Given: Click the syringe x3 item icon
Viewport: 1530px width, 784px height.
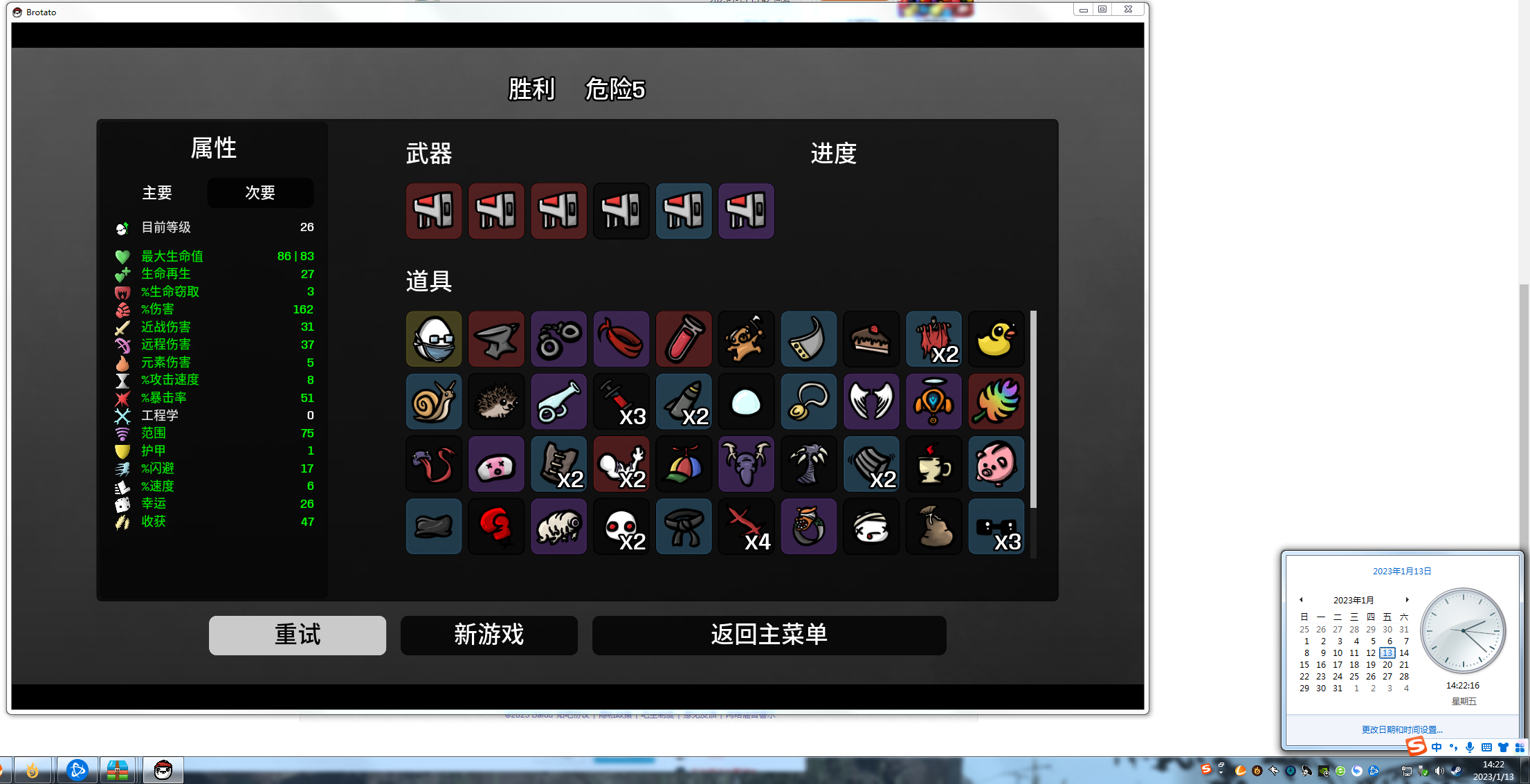Looking at the screenshot, I should (x=621, y=401).
